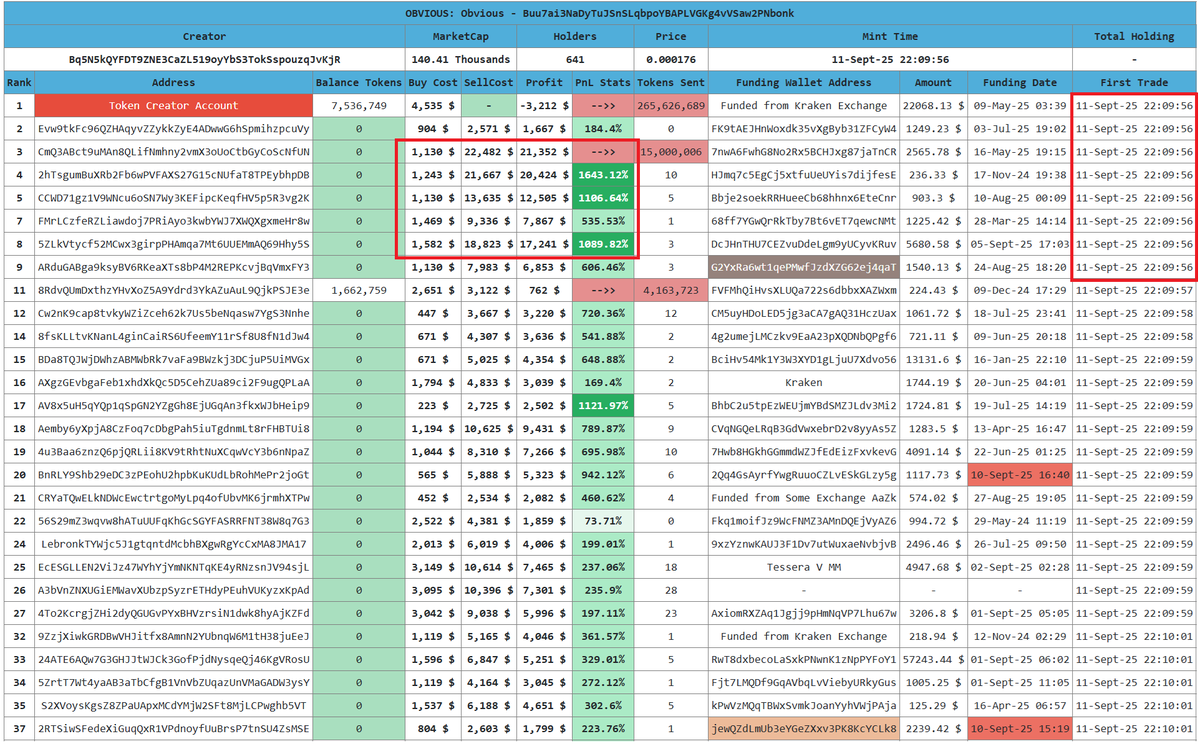Click the highlighted funding date '10-Sept-25 15:19'
Screen dimensions: 1200x744
(1019, 728)
